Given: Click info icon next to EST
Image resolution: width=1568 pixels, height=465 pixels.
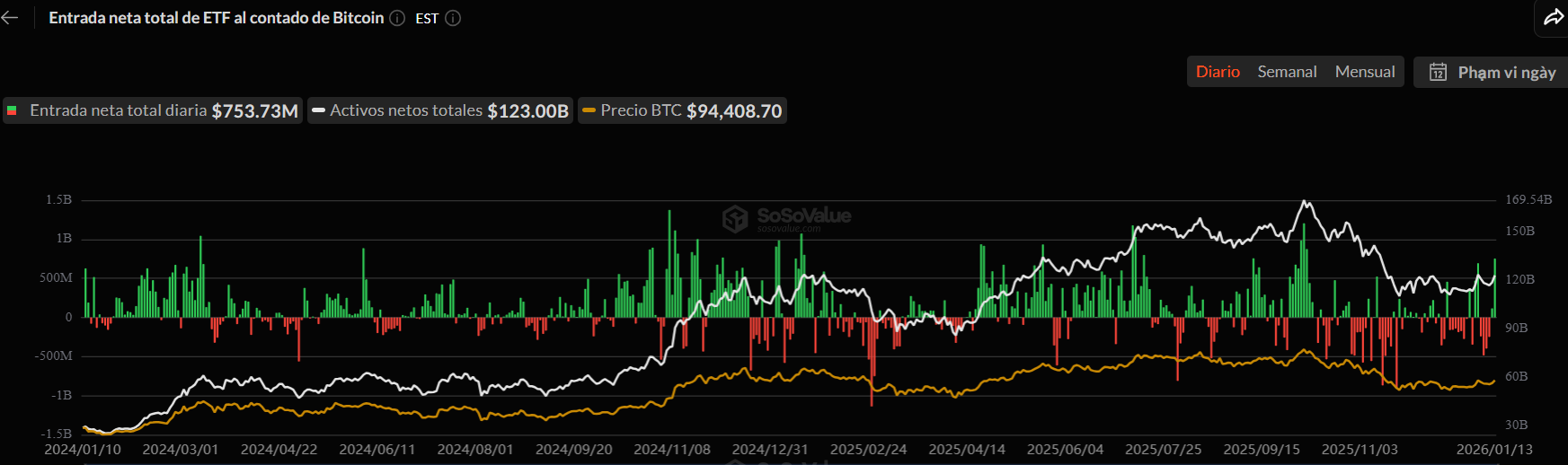Looking at the screenshot, I should [453, 18].
